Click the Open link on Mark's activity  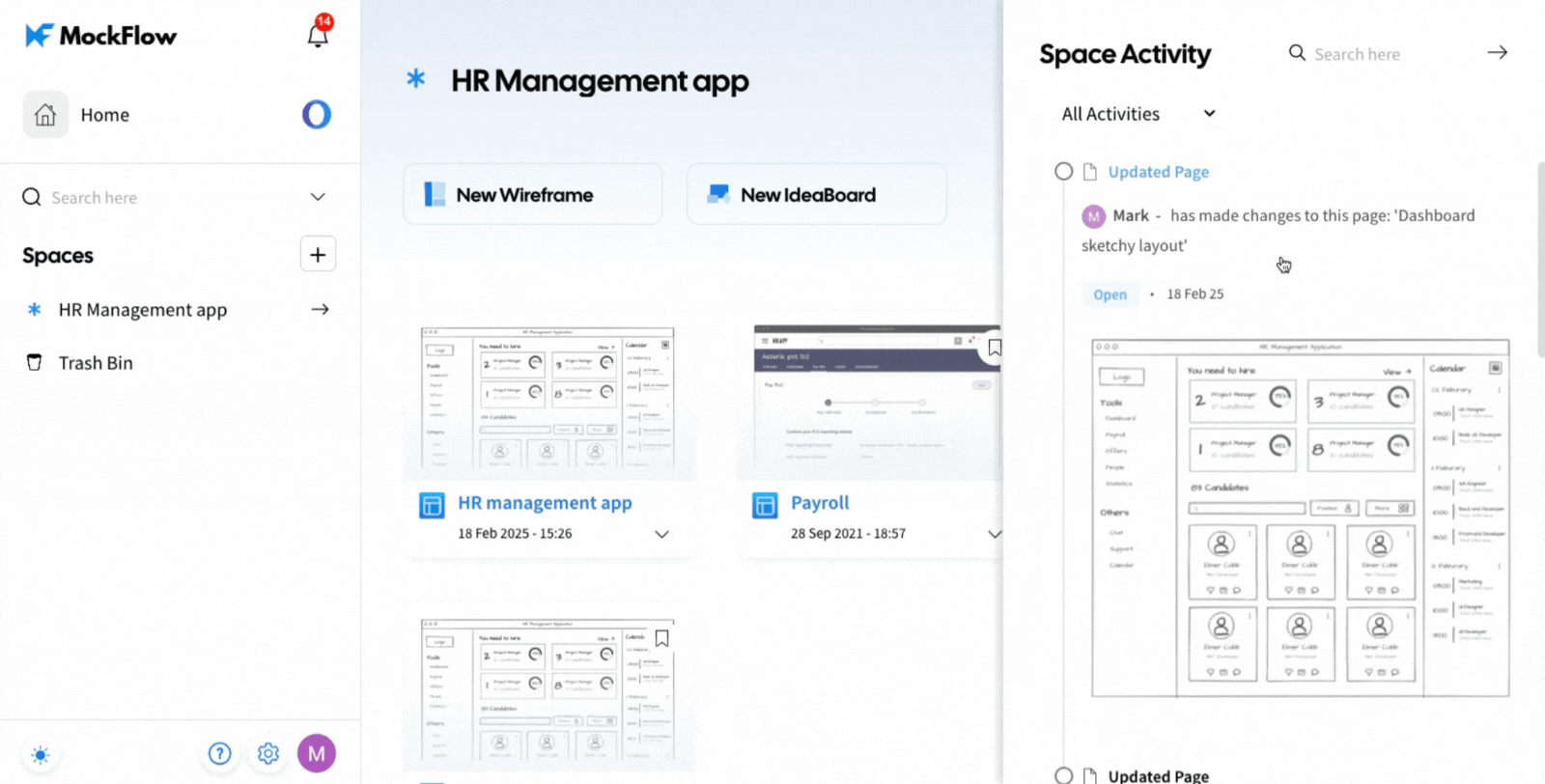[1110, 294]
